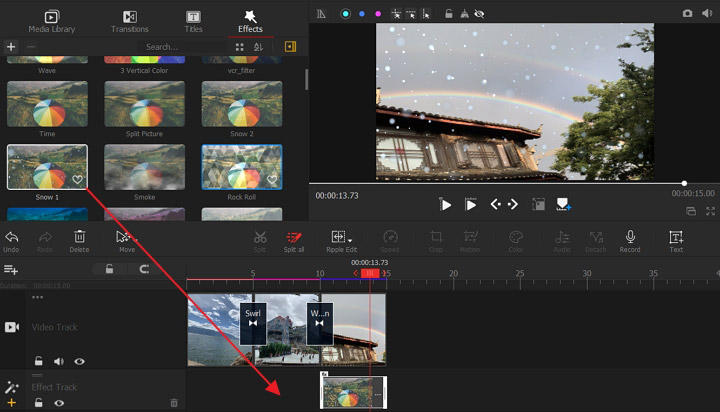Open the Media Library tab

pyautogui.click(x=51, y=20)
